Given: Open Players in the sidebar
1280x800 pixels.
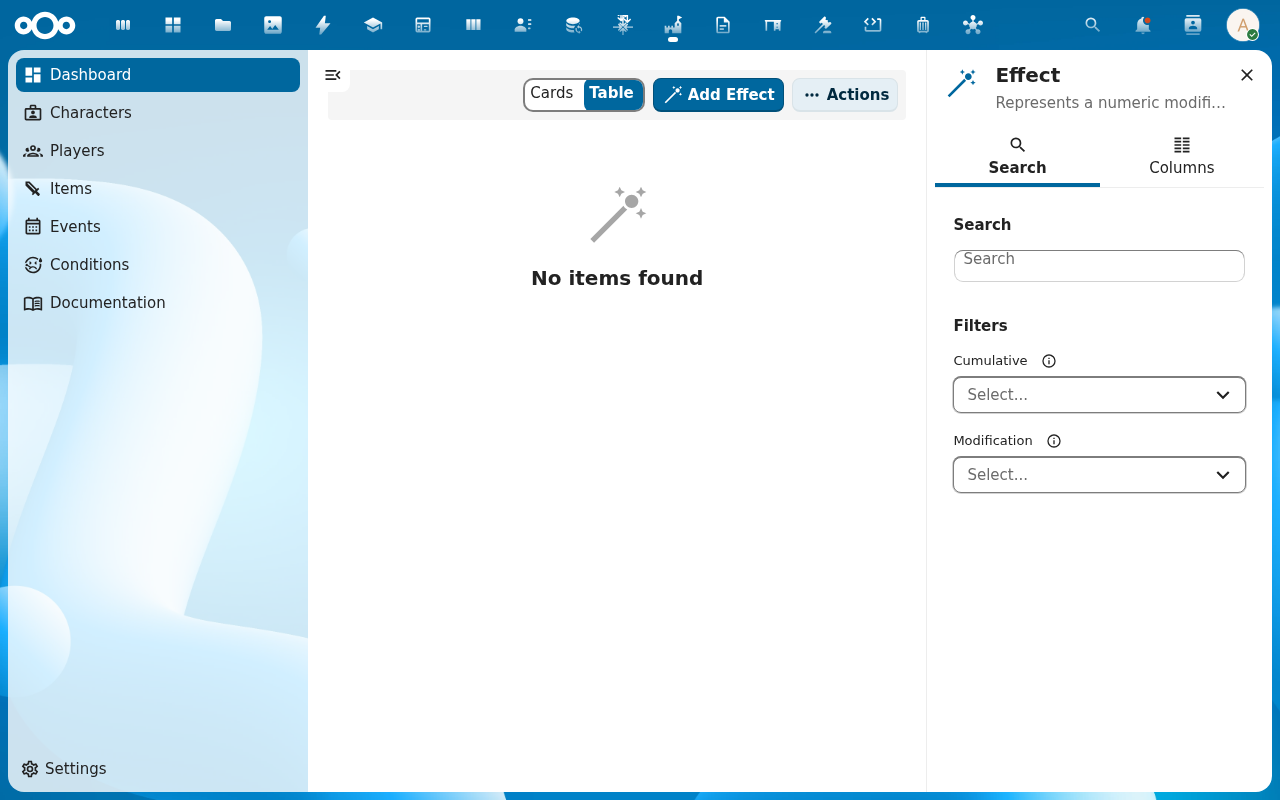Looking at the screenshot, I should pos(158,151).
